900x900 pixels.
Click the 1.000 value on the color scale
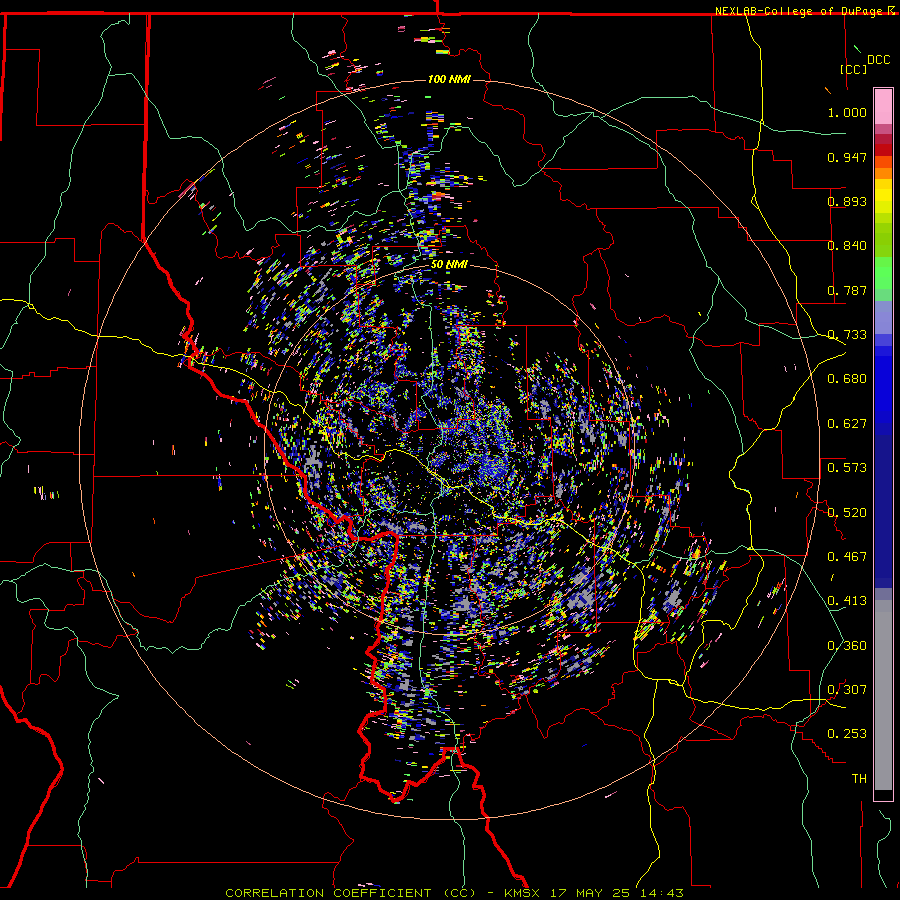[x=847, y=112]
